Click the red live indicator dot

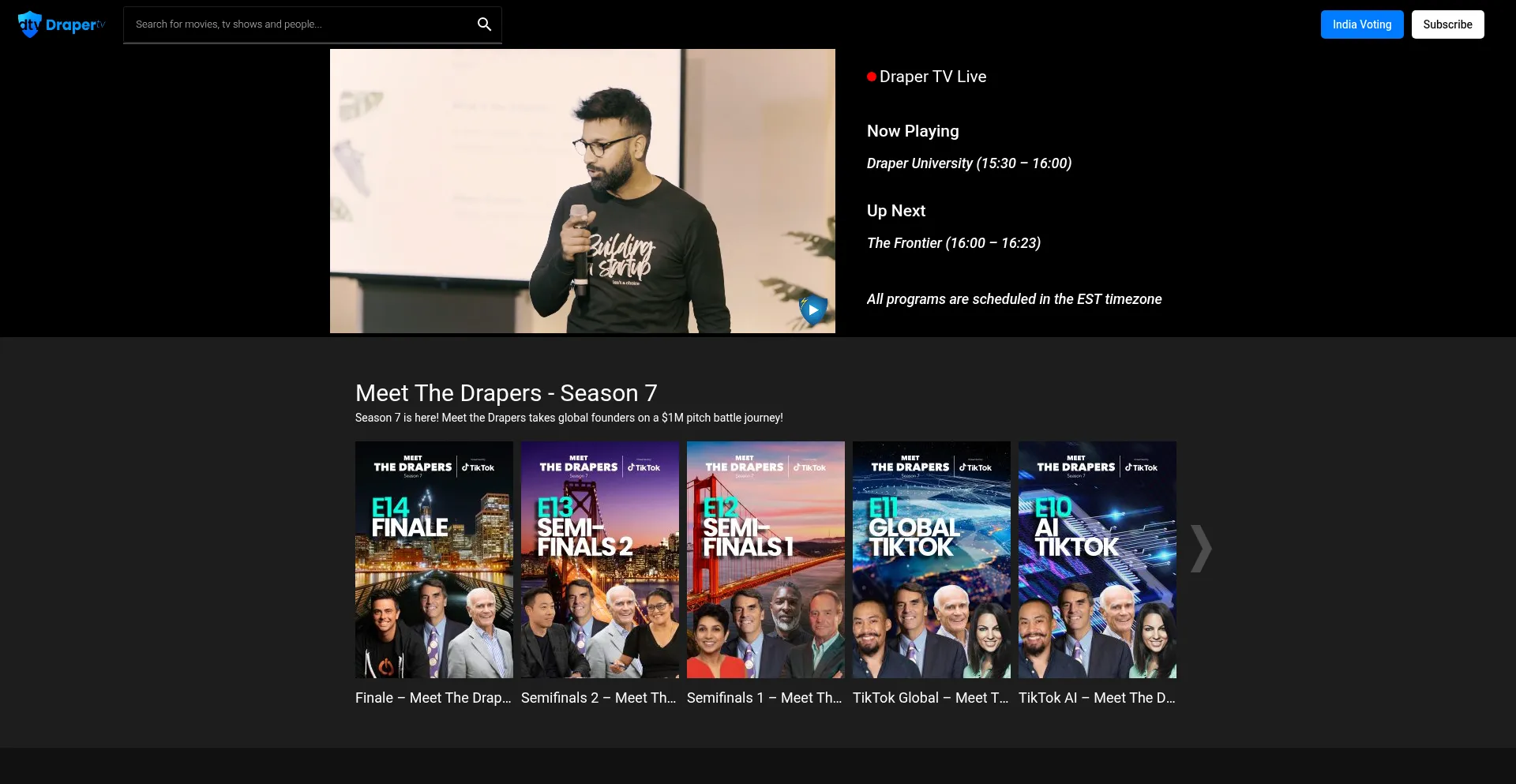(871, 77)
